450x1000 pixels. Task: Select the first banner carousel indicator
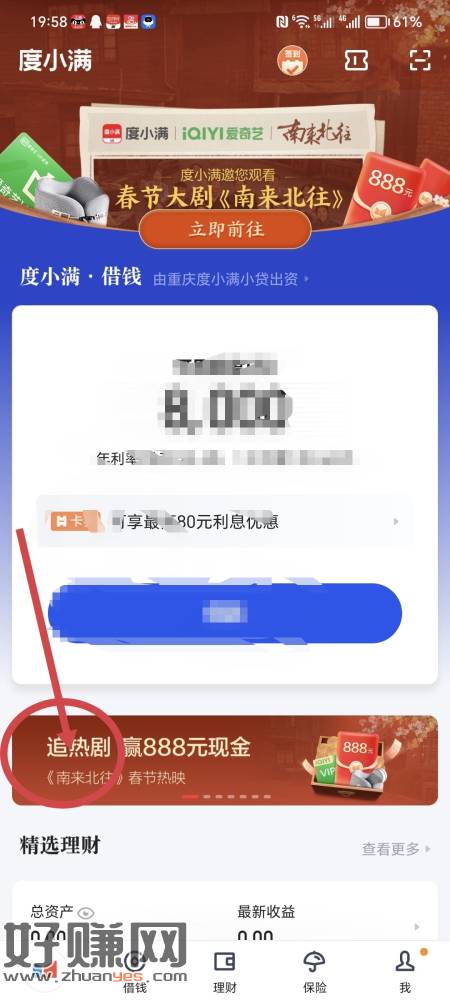click(189, 797)
